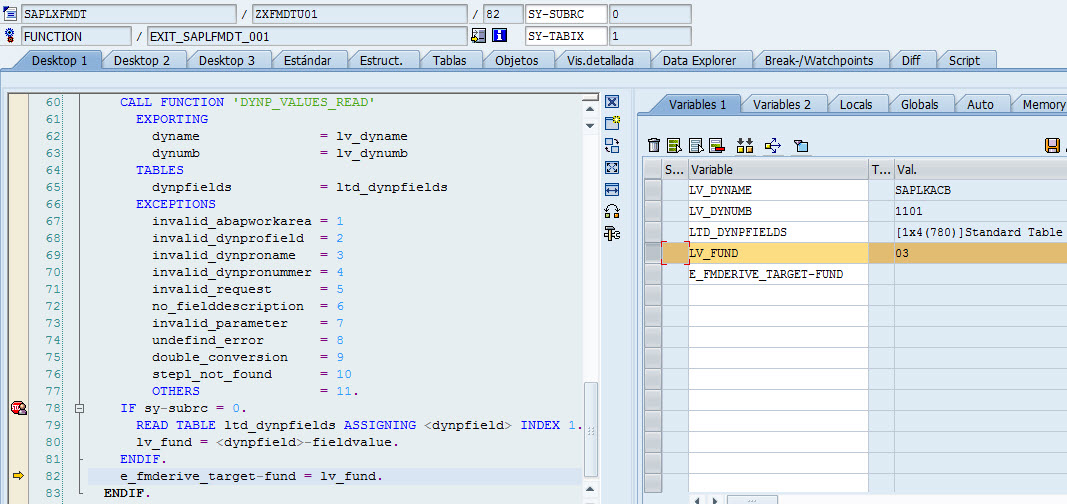Click the icon with arrows over yellow squares
The height and width of the screenshot is (504, 1067).
[744, 145]
